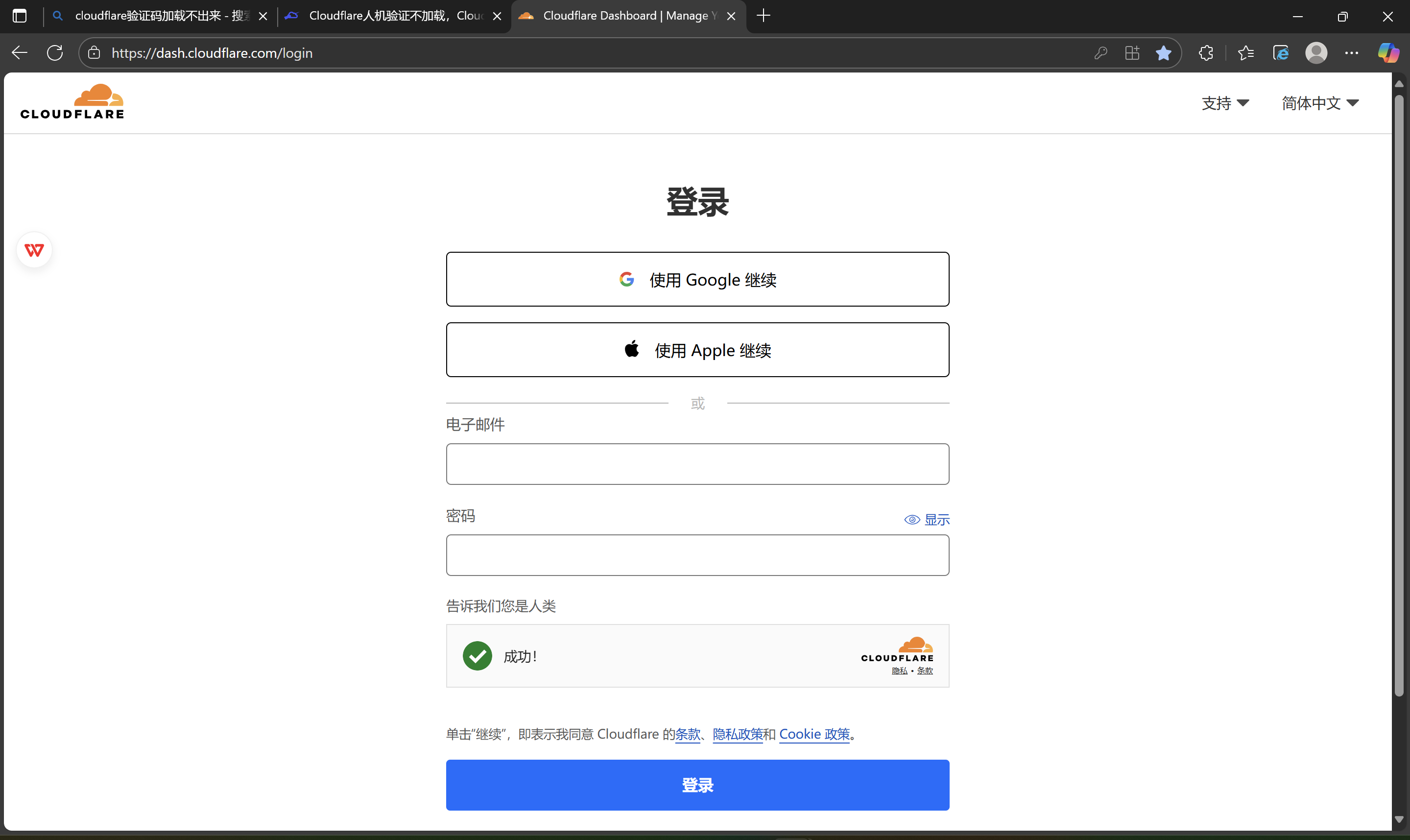Open the Copilot sidebar icon
Image resolution: width=1410 pixels, height=840 pixels.
tap(1387, 53)
